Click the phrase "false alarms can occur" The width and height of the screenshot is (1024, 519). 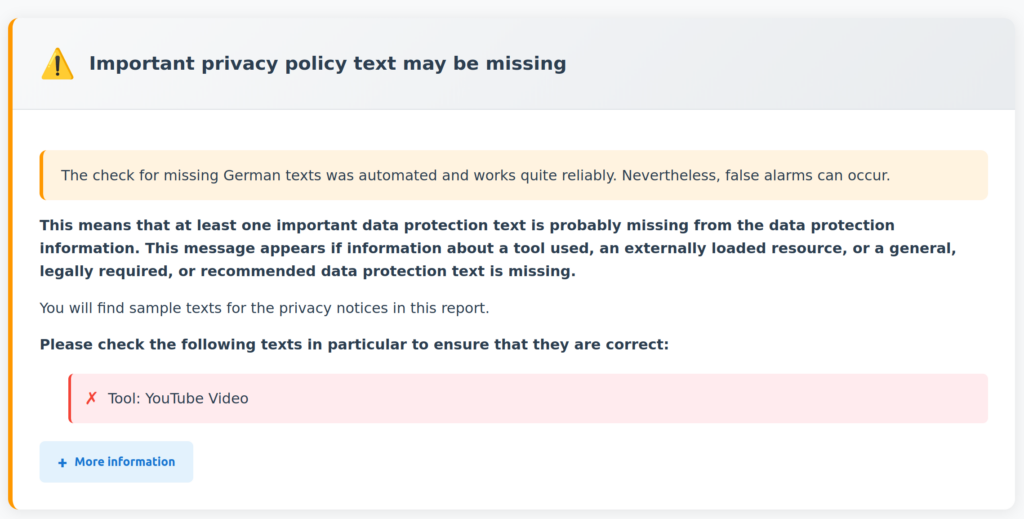coord(807,175)
